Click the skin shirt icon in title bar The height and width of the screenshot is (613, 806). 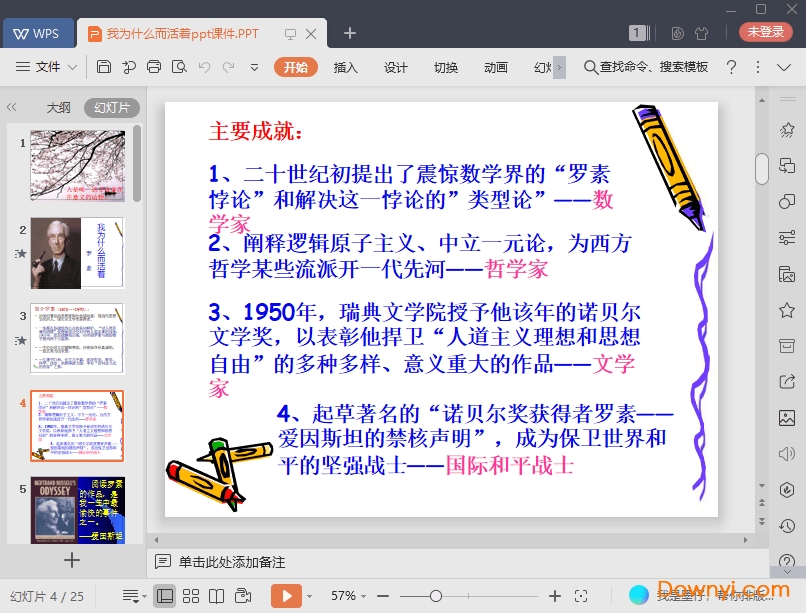click(701, 33)
